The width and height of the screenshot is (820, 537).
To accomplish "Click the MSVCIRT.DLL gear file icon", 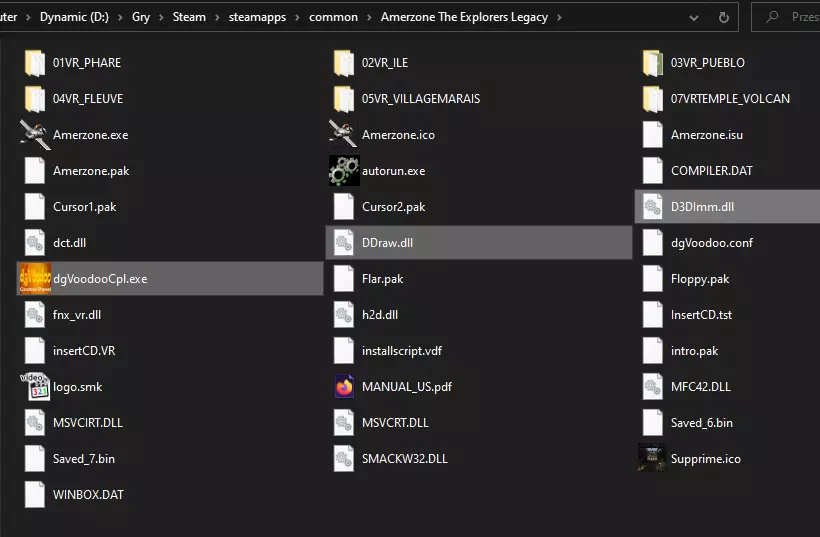I will [x=35, y=423].
